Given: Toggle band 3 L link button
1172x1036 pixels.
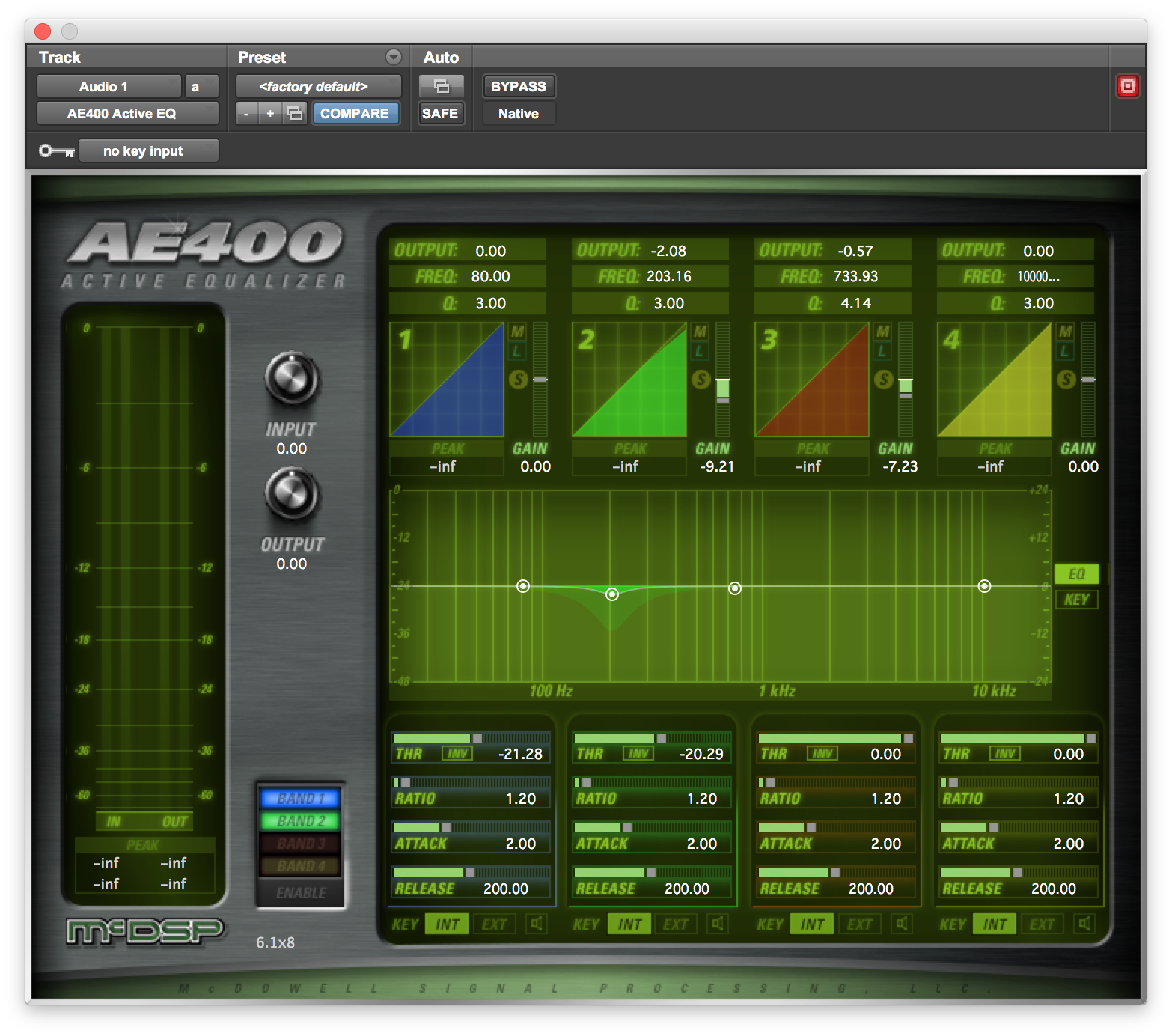Looking at the screenshot, I should coord(883,351).
